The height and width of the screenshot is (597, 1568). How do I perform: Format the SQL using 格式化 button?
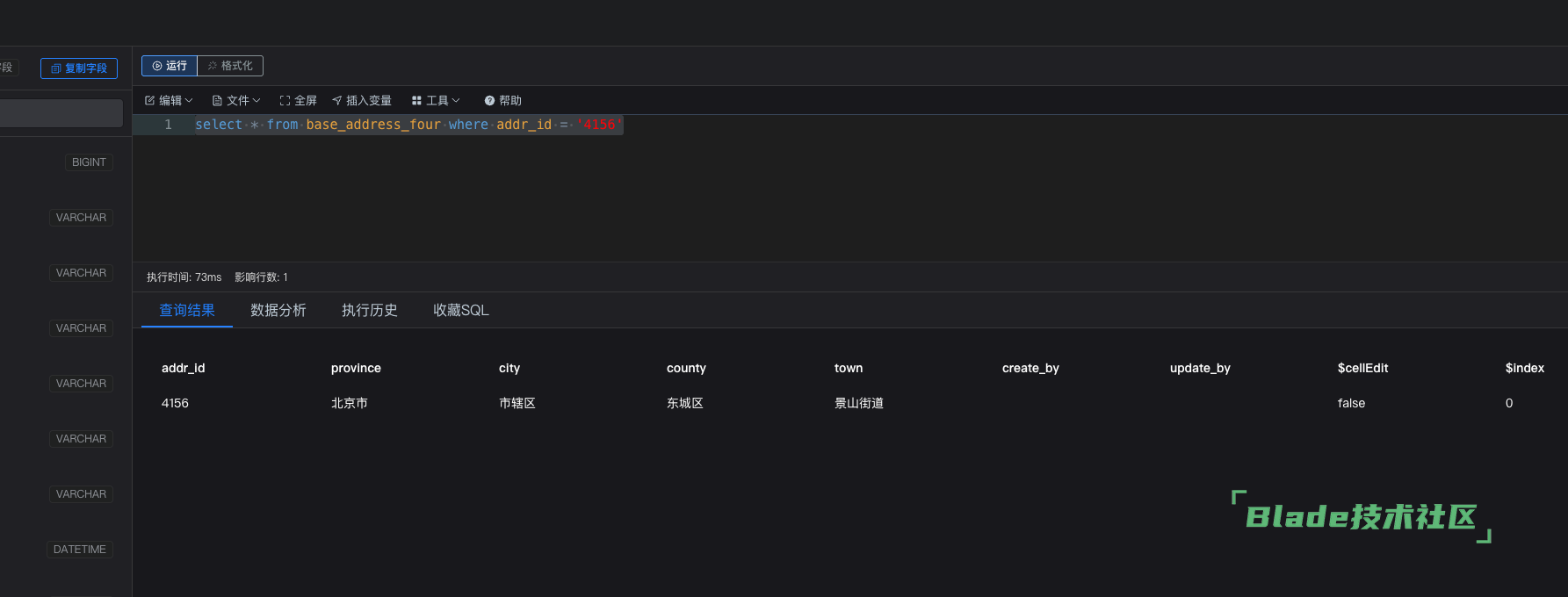(230, 66)
